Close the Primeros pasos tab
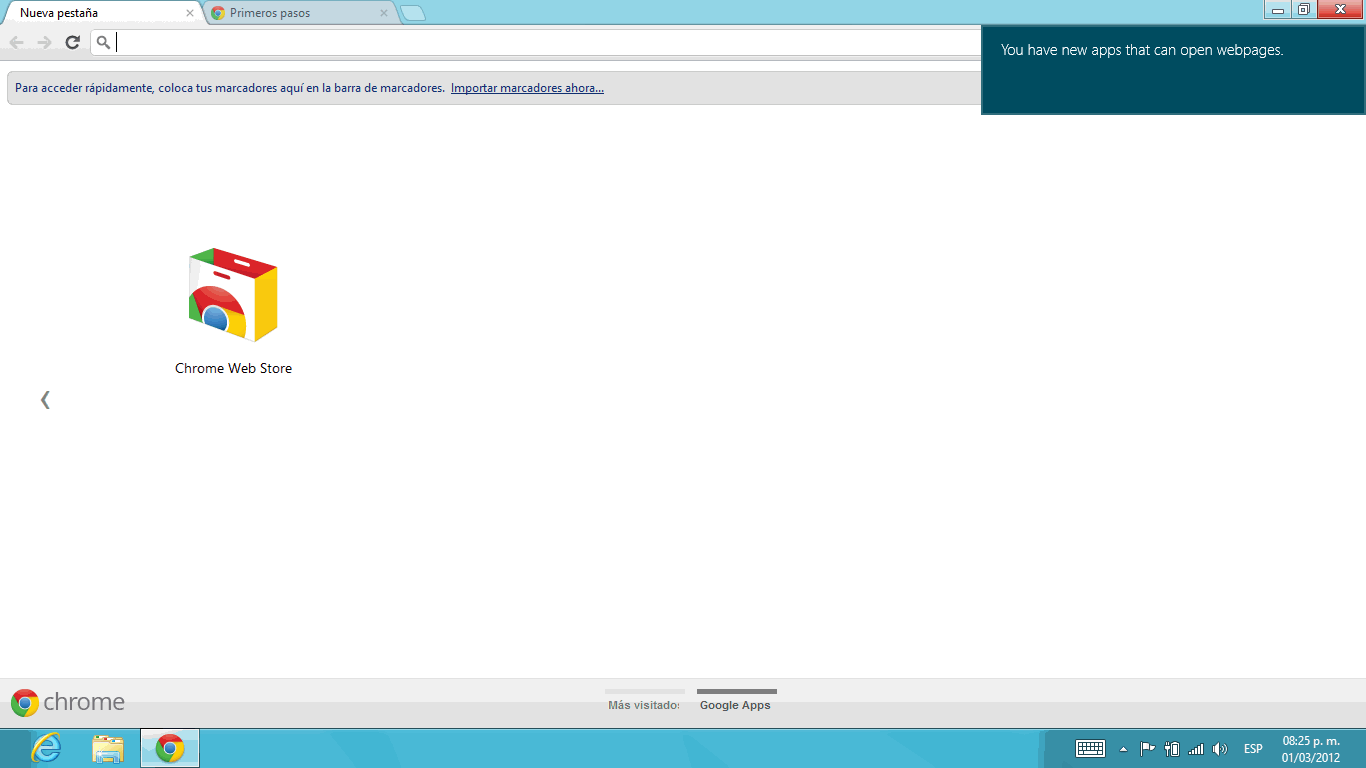The width and height of the screenshot is (1366, 768). (383, 13)
